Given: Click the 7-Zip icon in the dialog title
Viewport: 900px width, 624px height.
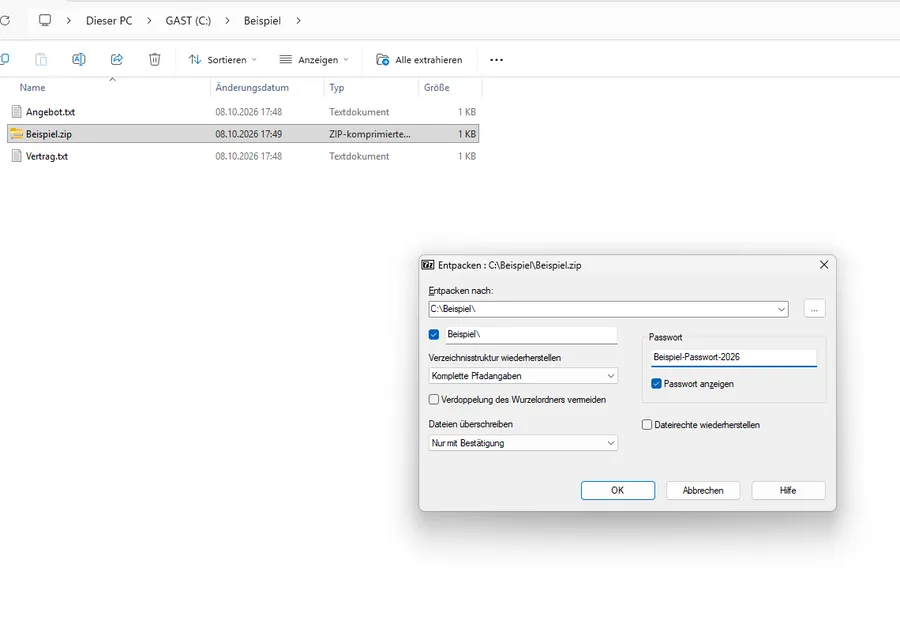Looking at the screenshot, I should 428,265.
